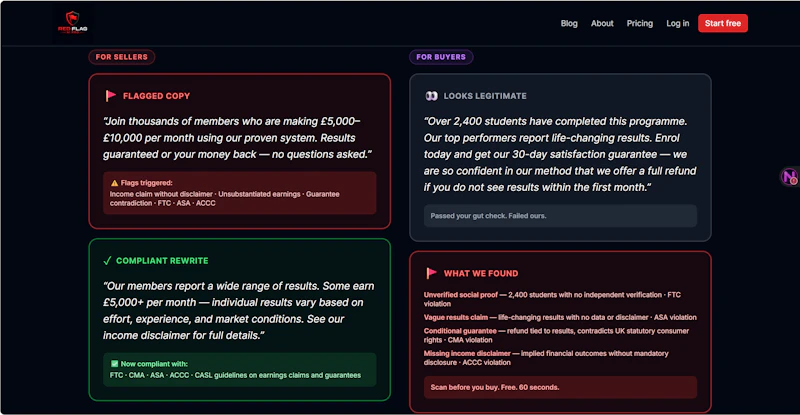Click the COMPLIANT REWRITE heading
800x415 pixels.
162,261
